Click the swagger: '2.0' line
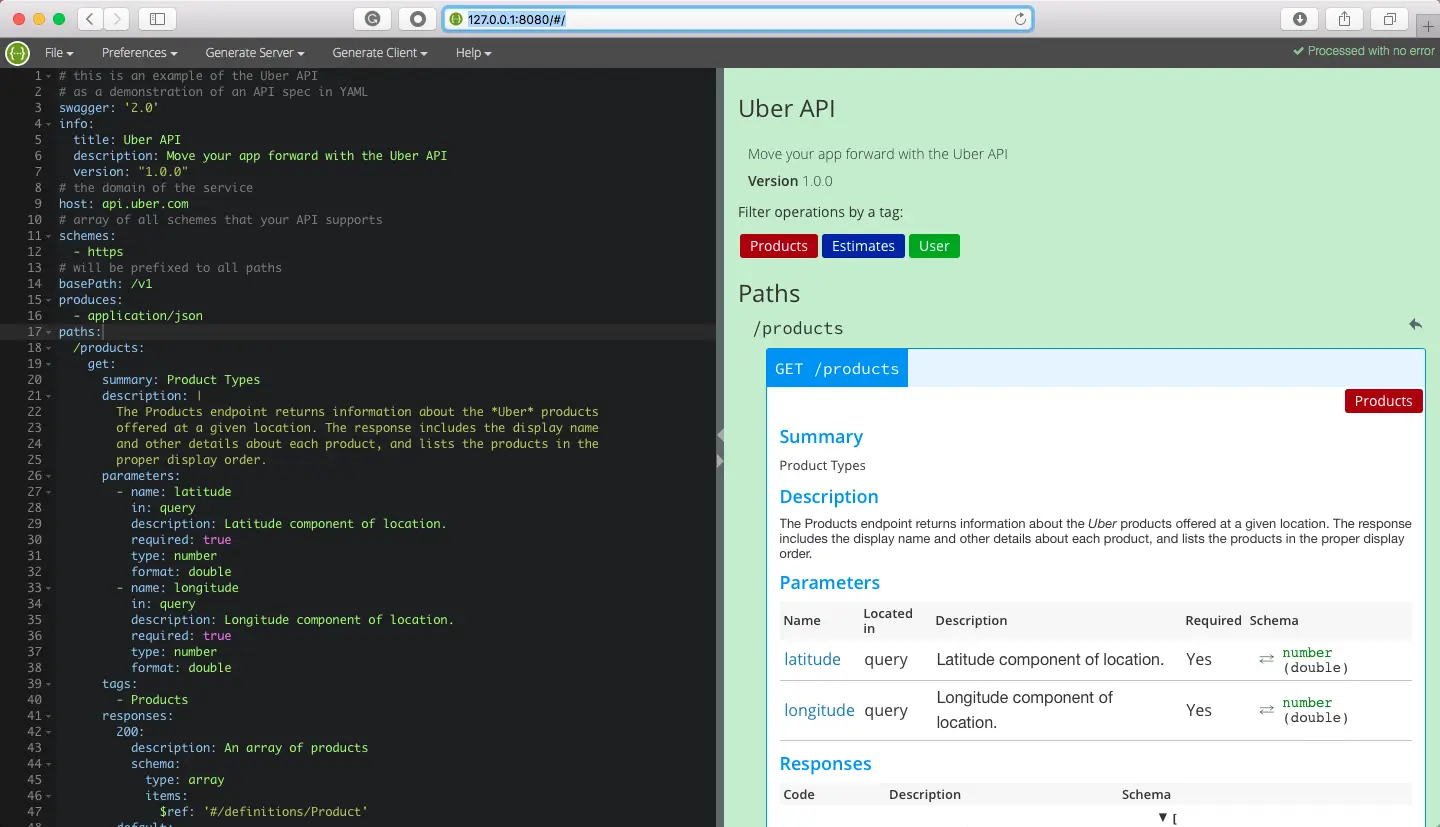The image size is (1440, 827). pos(109,108)
